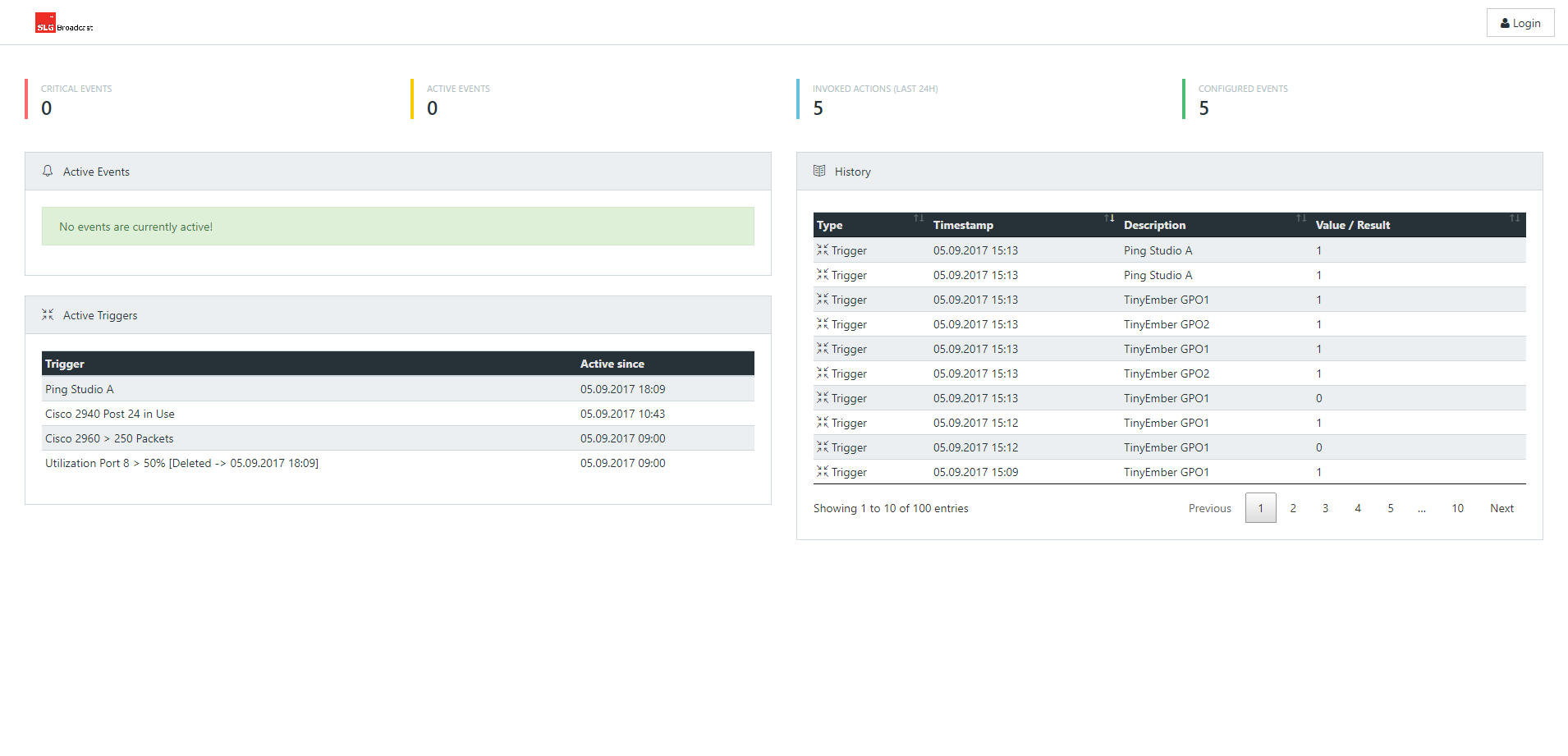Go to Next history page
Screen dimensions: 1568x756
click(1502, 508)
